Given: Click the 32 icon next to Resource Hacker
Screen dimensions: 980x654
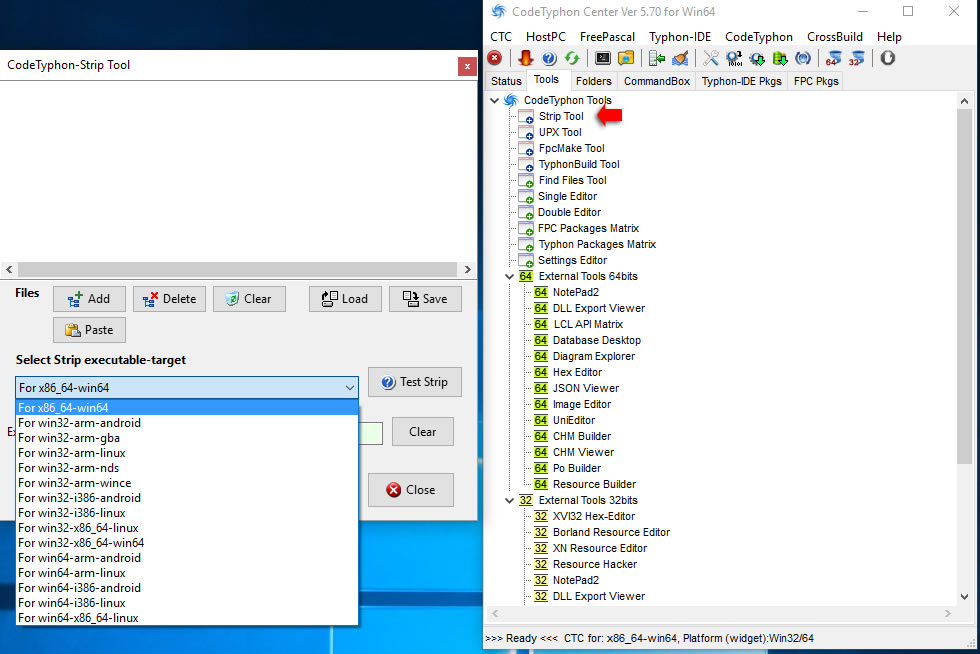Looking at the screenshot, I should click(x=541, y=564).
